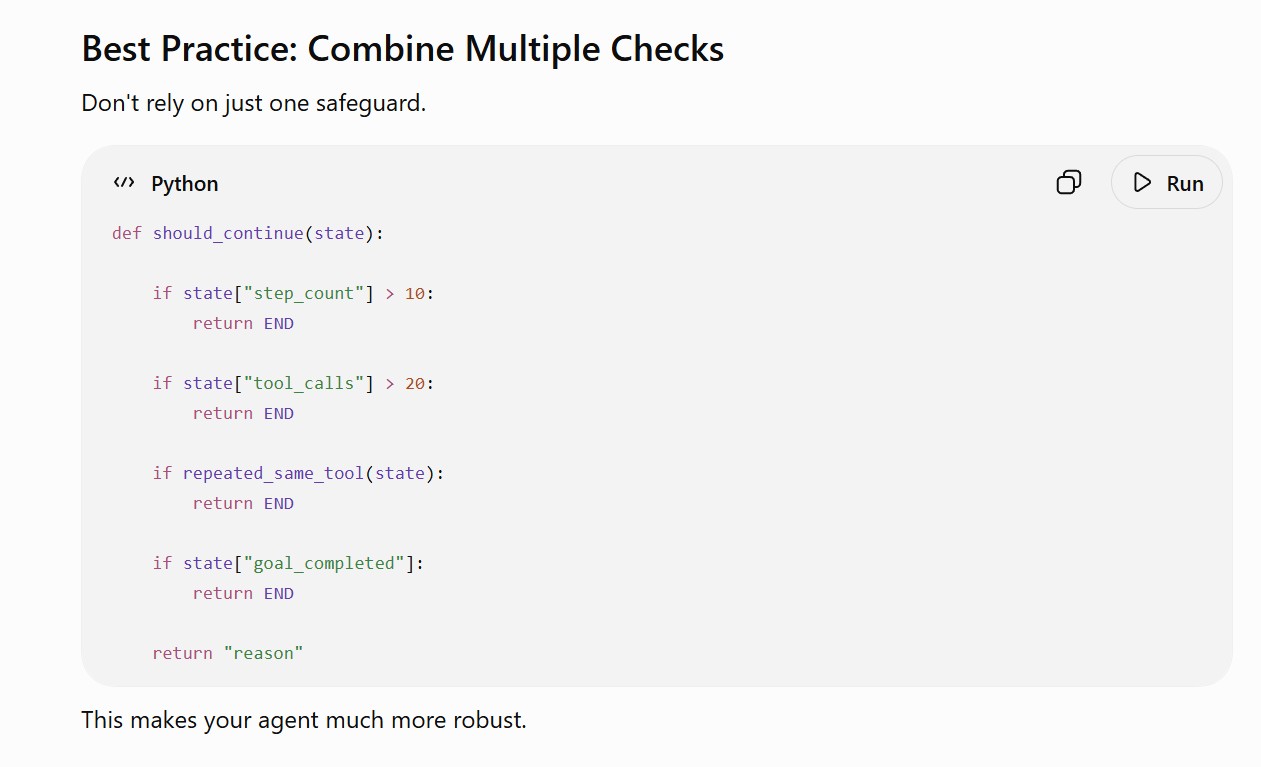Click return END under tool_calls check
Image resolution: width=1261 pixels, height=767 pixels.
pyautogui.click(x=243, y=413)
